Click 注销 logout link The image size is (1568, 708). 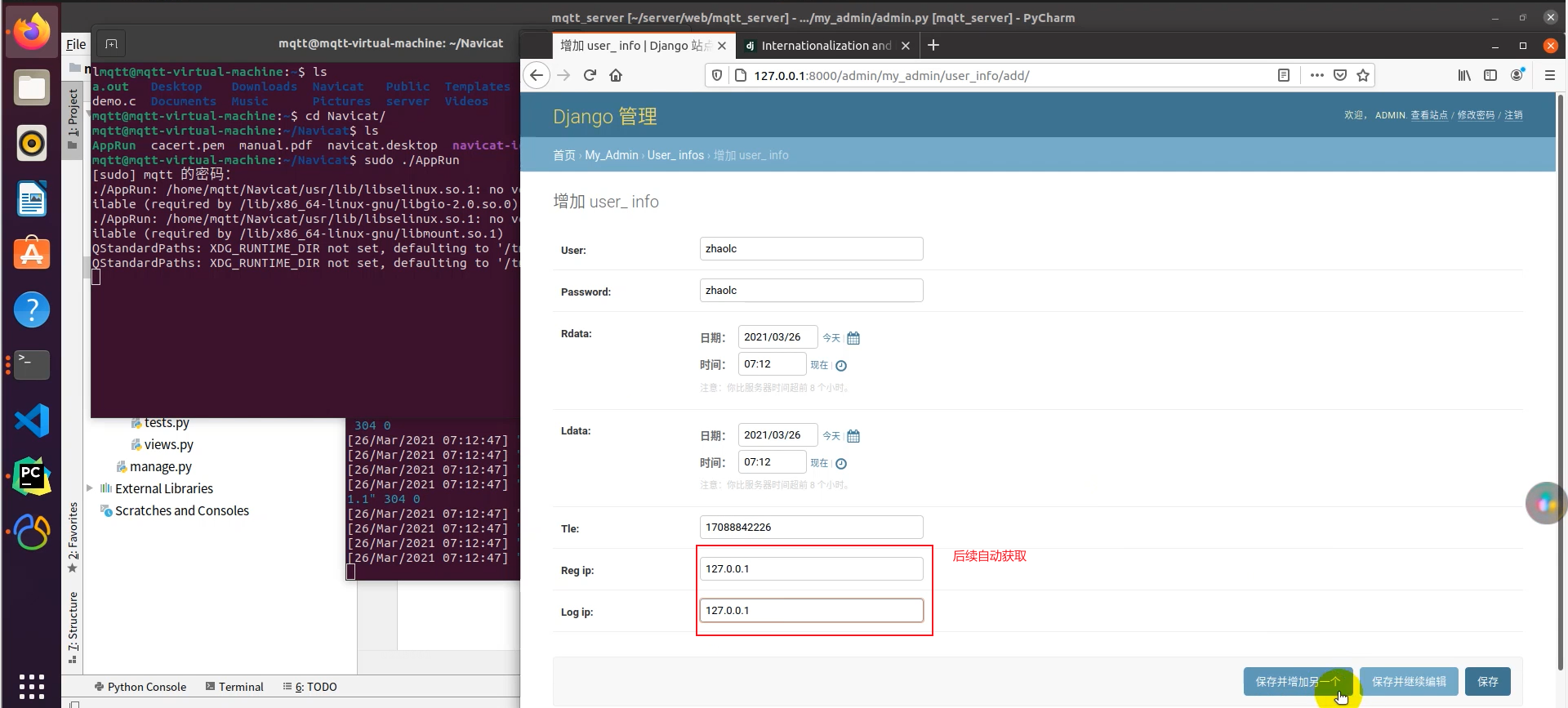(x=1514, y=115)
